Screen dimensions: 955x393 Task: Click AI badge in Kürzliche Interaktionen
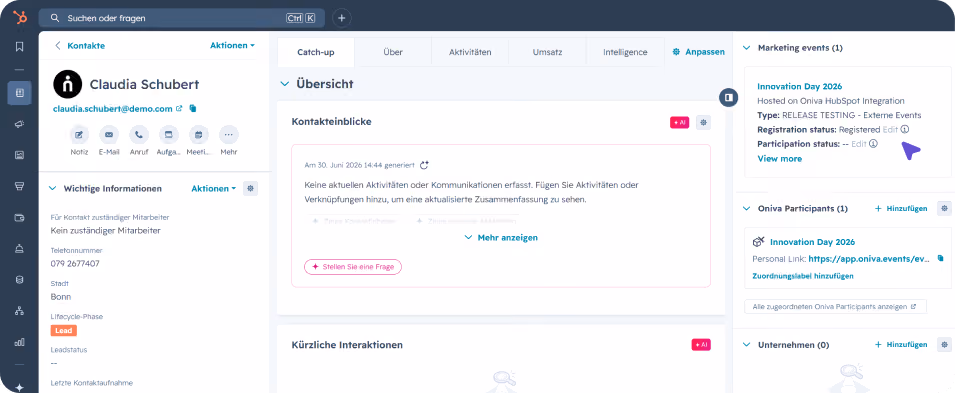pos(701,345)
